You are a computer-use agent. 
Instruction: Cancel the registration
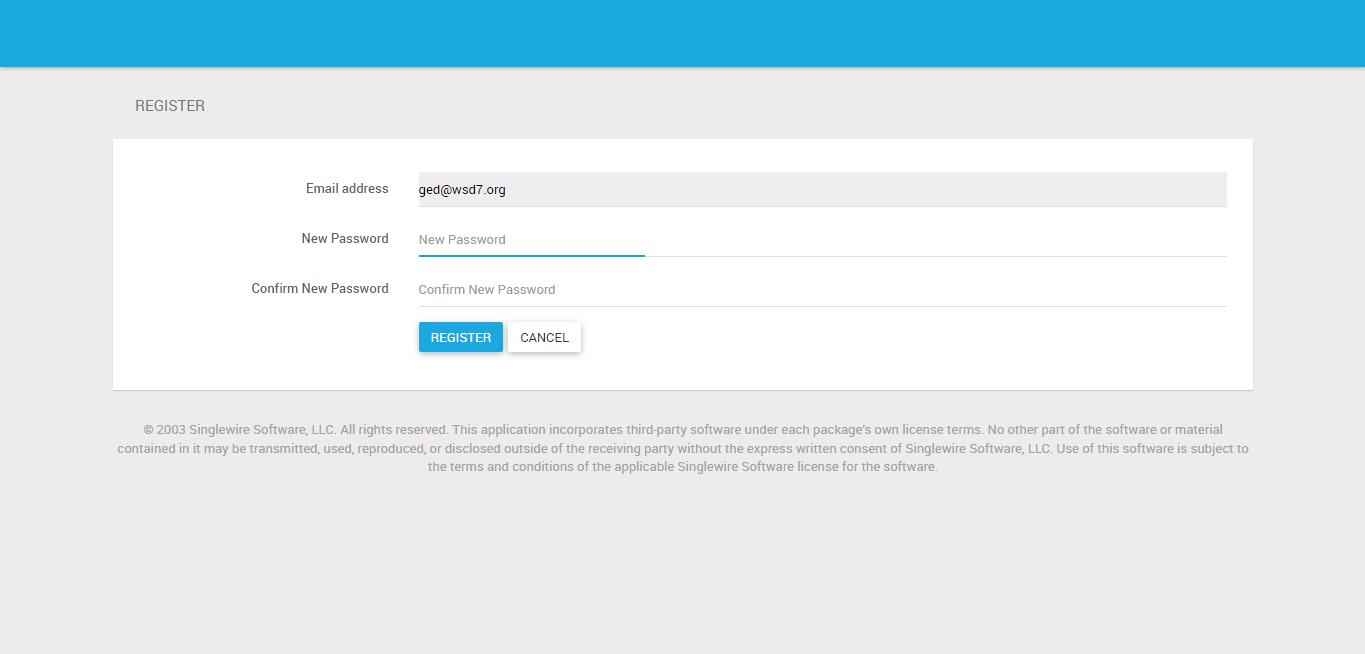(x=545, y=337)
